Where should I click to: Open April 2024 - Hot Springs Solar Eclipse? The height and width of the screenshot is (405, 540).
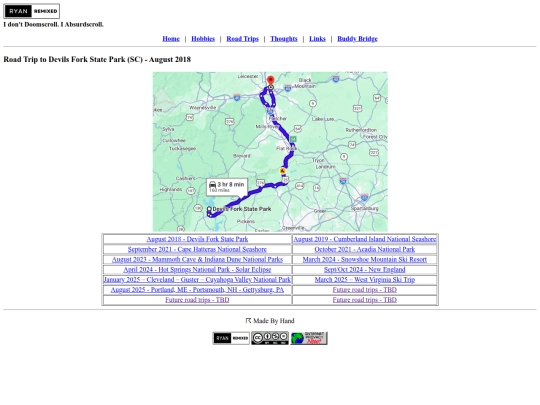(x=197, y=269)
